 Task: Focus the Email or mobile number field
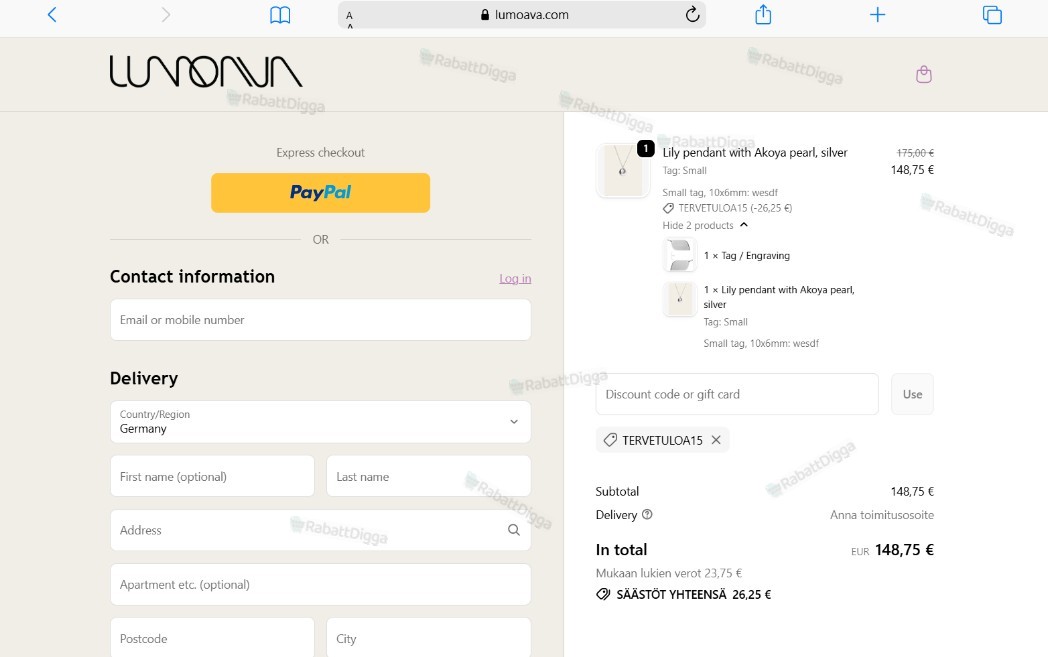321,319
